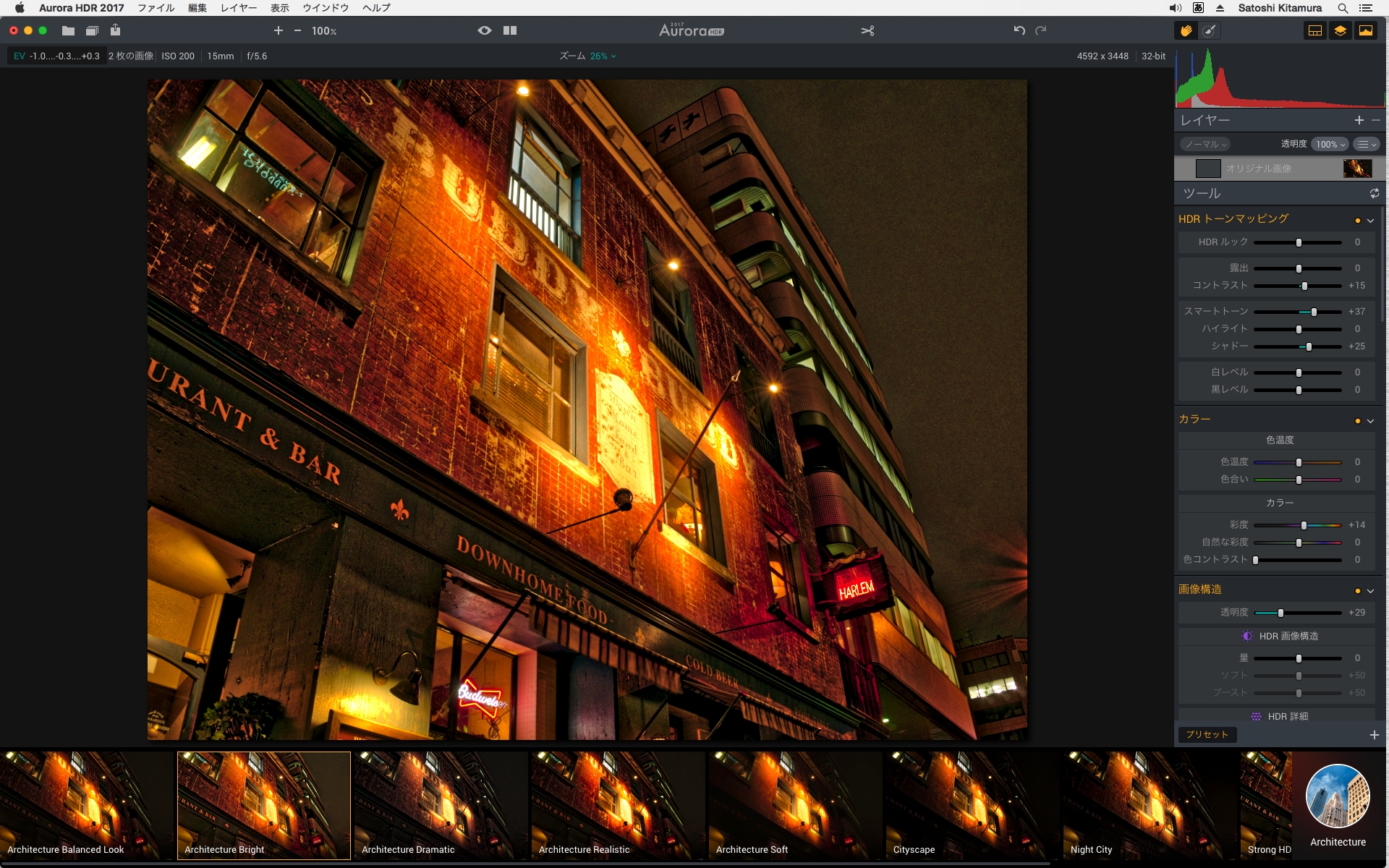The image size is (1389, 868).
Task: Toggle the before/after compare view
Action: pos(510,30)
